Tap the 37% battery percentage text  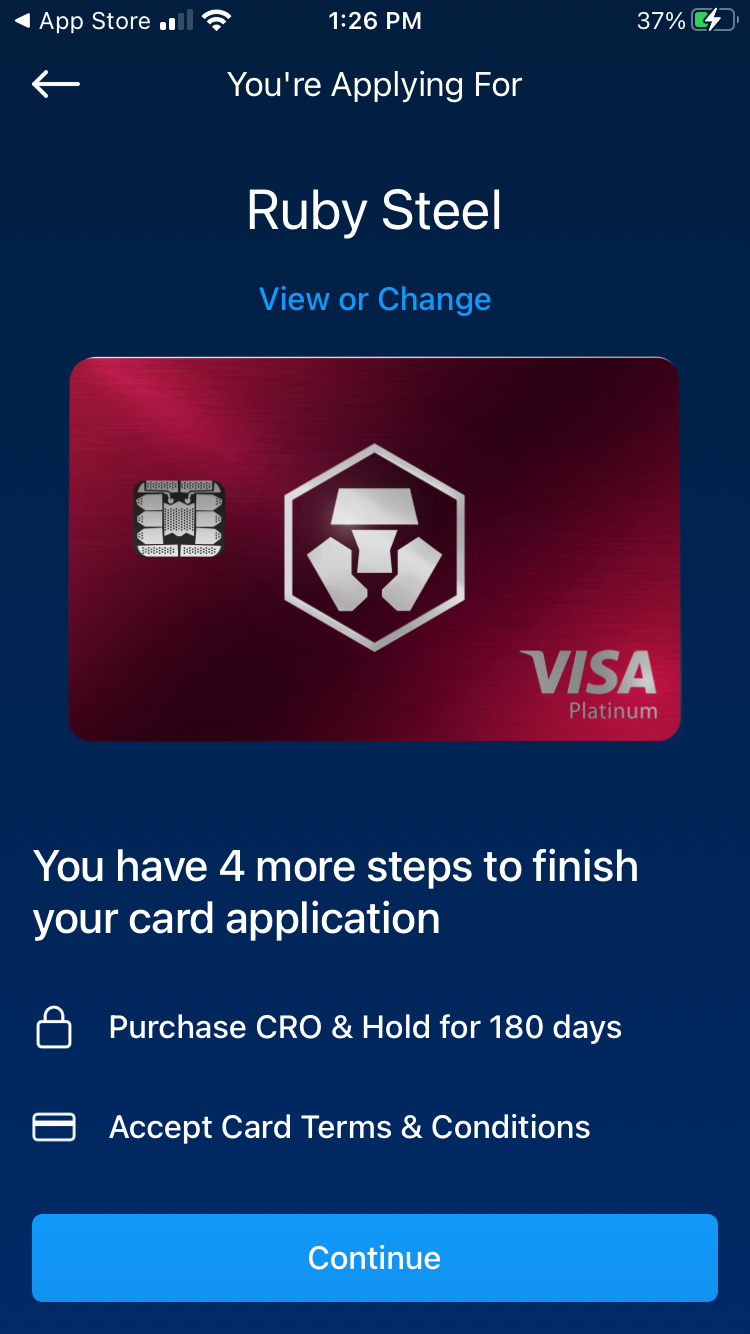[661, 20]
